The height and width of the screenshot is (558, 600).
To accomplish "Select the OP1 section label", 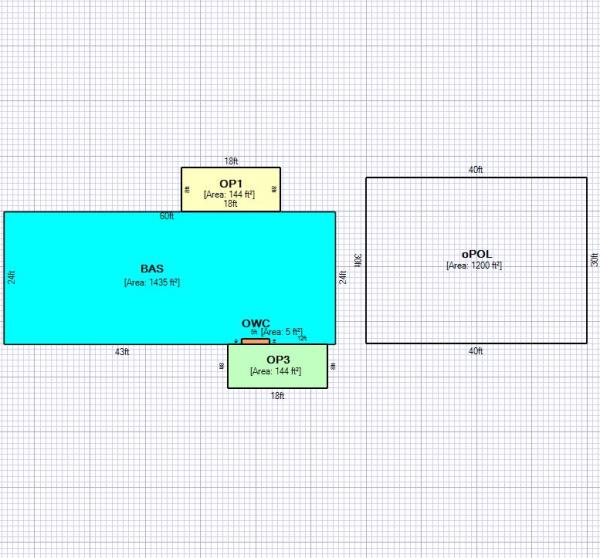I will click(230, 184).
